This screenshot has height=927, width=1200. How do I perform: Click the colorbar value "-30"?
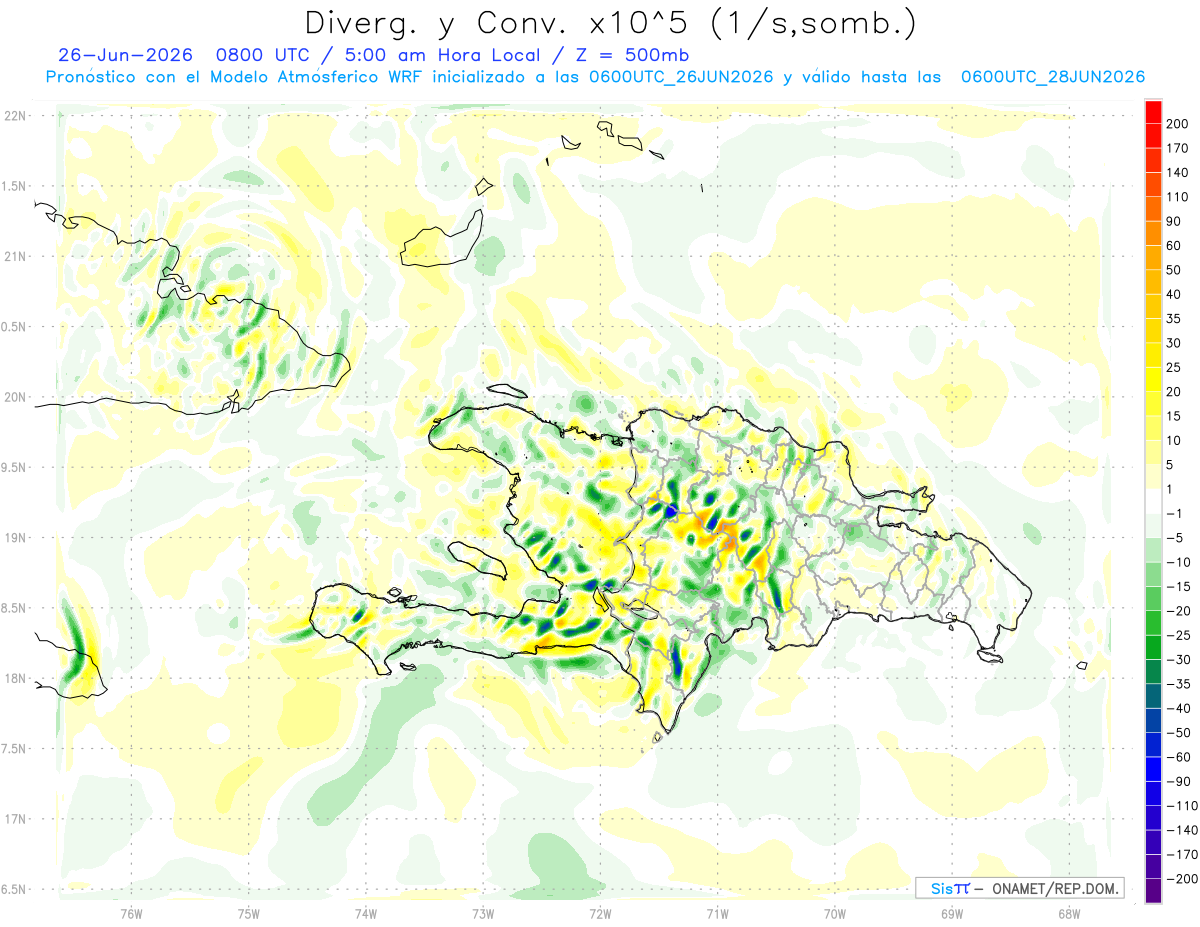(1178, 660)
